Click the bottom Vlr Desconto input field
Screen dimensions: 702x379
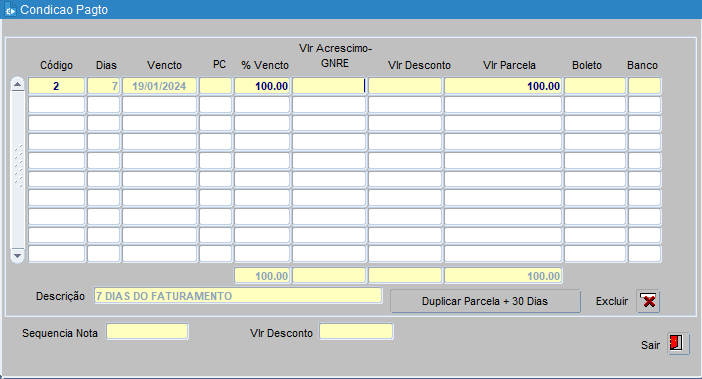point(356,332)
